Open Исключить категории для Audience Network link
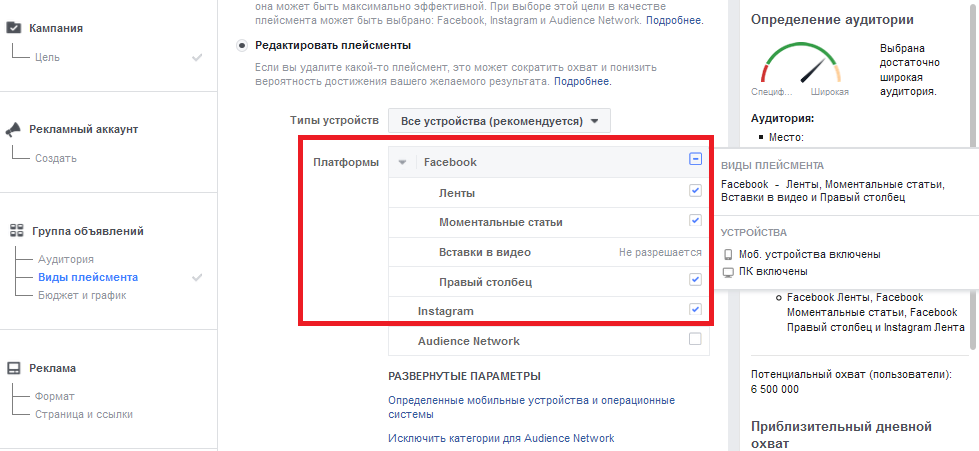979x451 pixels. [x=501, y=438]
